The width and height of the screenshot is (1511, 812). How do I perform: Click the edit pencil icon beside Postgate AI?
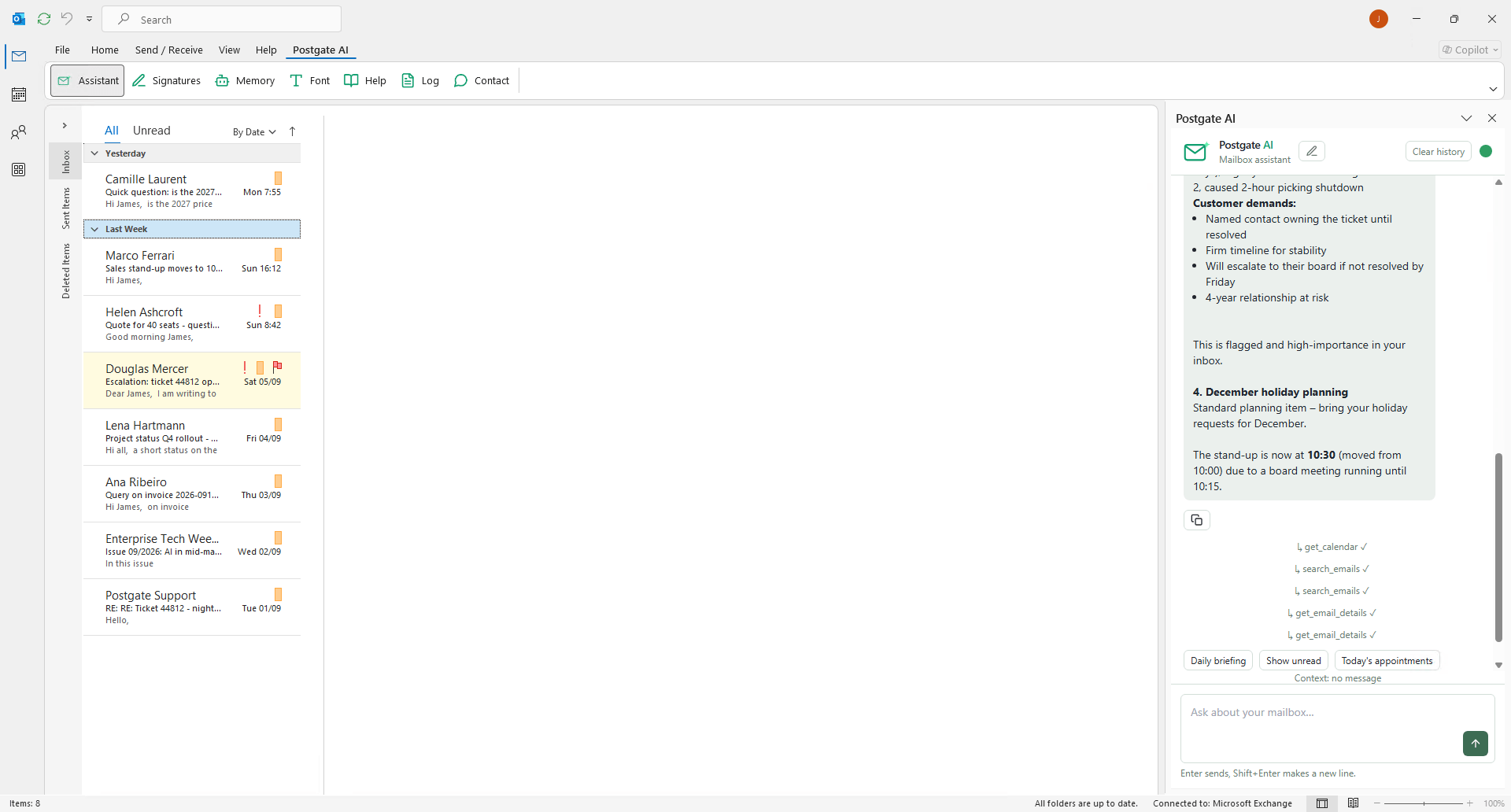1312,151
